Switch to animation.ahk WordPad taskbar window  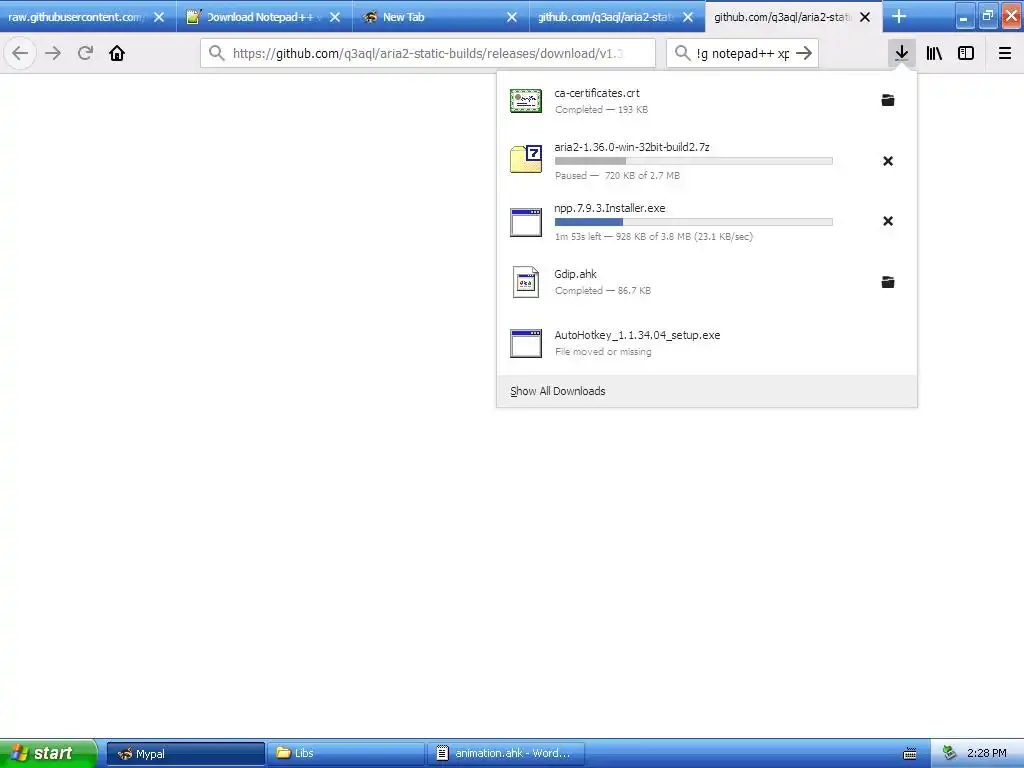click(505, 754)
